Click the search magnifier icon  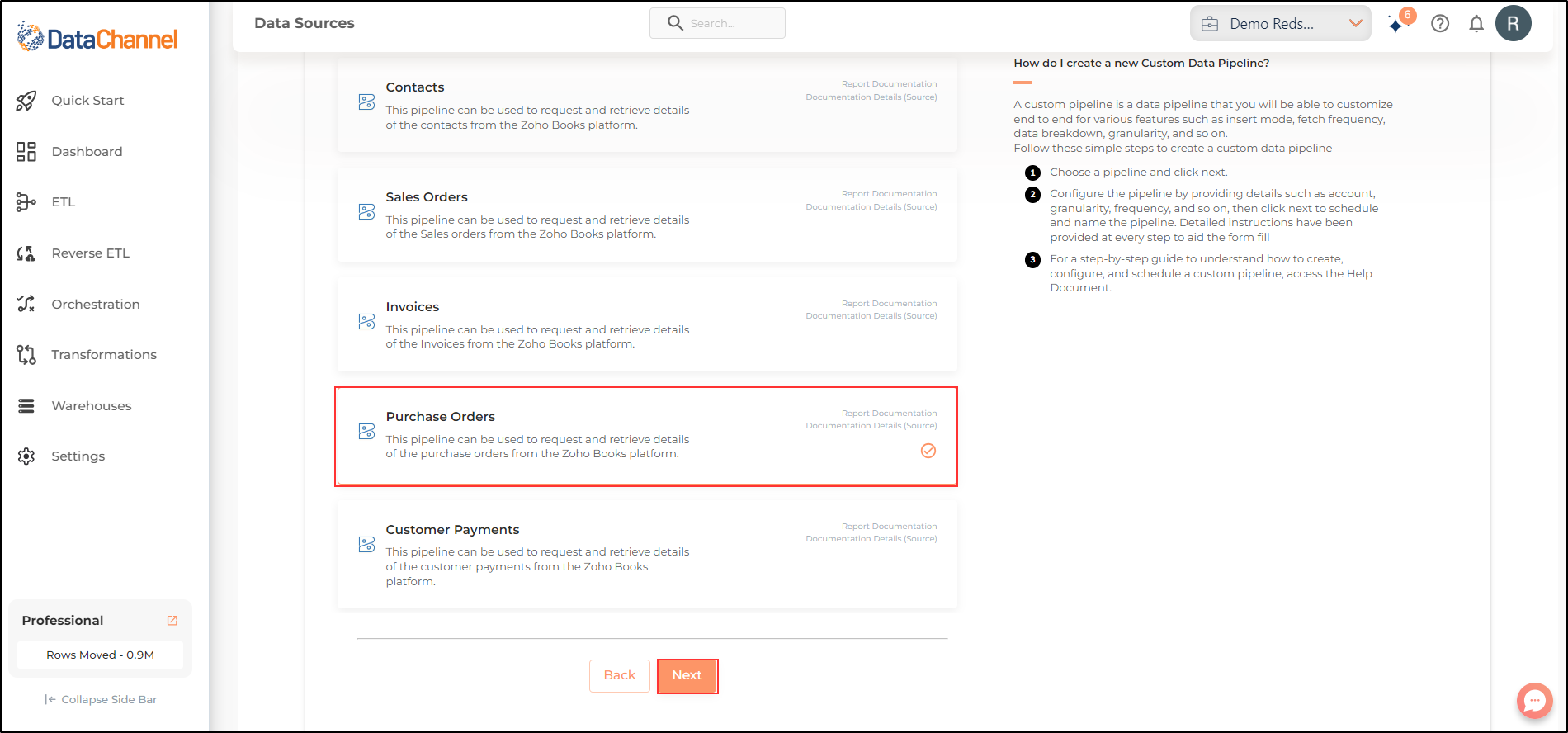(675, 23)
